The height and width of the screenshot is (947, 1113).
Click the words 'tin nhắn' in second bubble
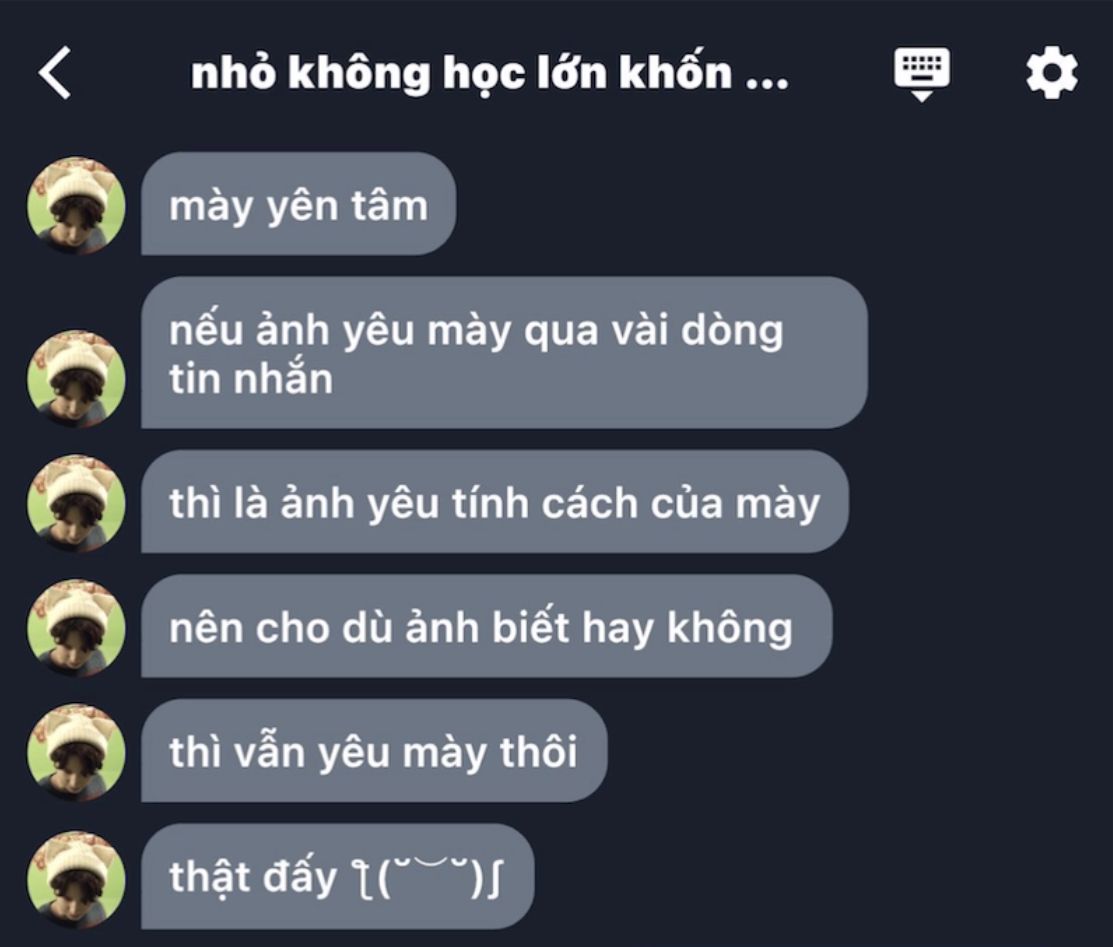coord(251,378)
